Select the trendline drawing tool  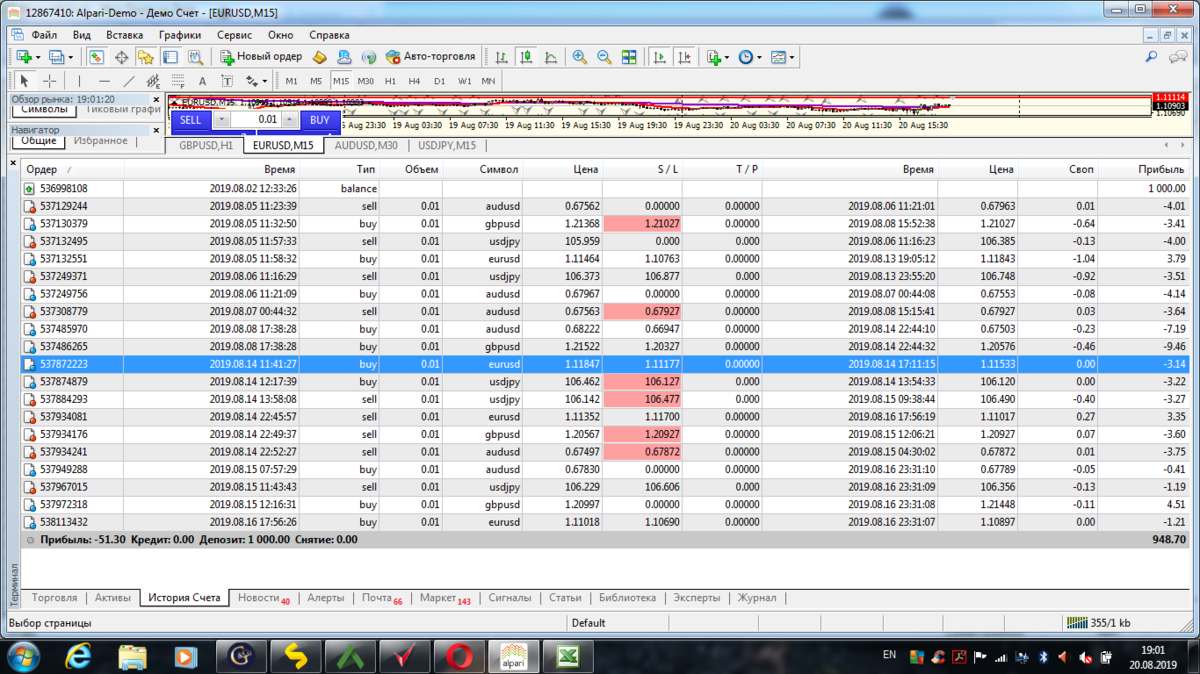pos(129,81)
